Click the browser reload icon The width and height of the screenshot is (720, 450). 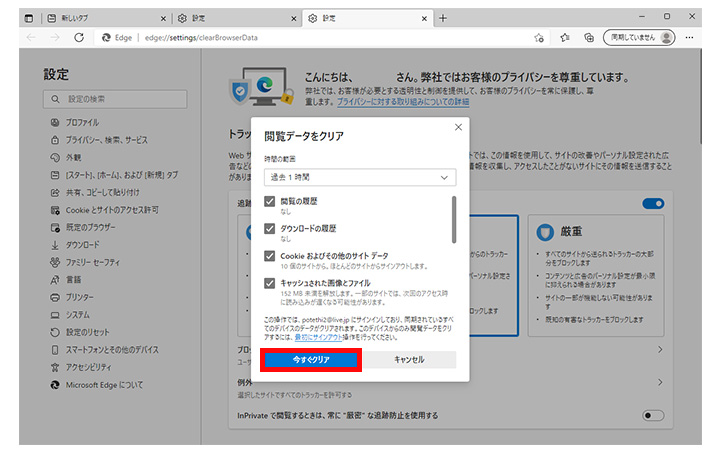tap(79, 38)
